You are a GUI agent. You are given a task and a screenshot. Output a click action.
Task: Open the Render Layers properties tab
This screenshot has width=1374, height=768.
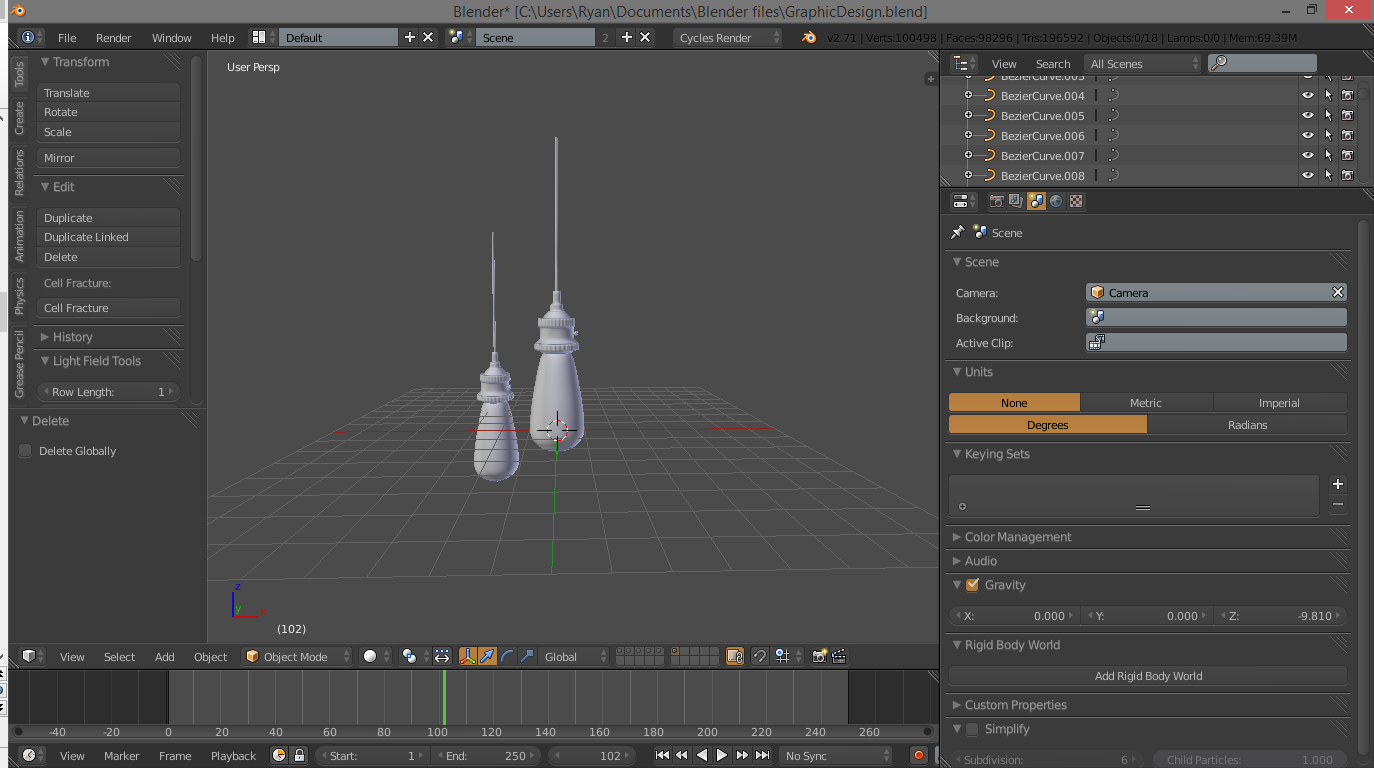tap(1016, 201)
